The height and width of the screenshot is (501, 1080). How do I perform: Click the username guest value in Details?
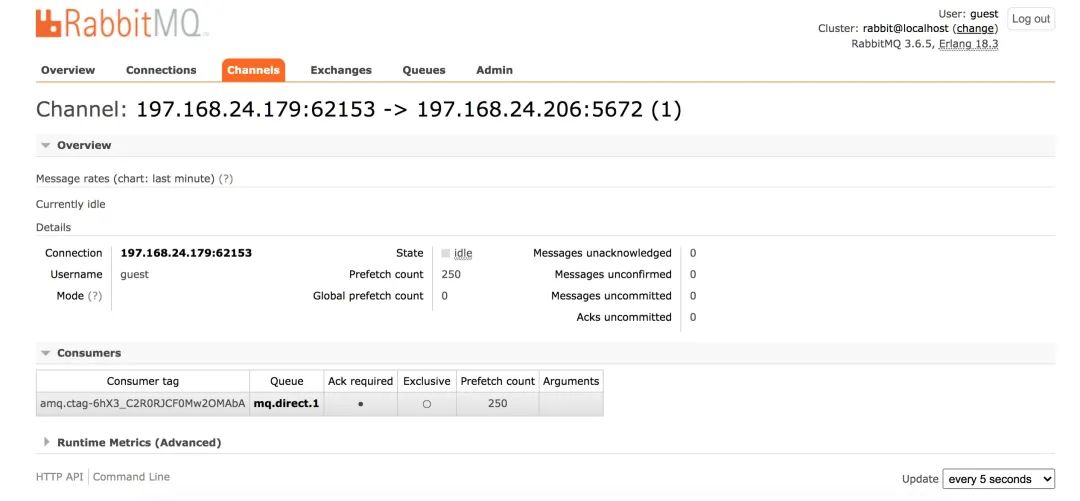(134, 274)
